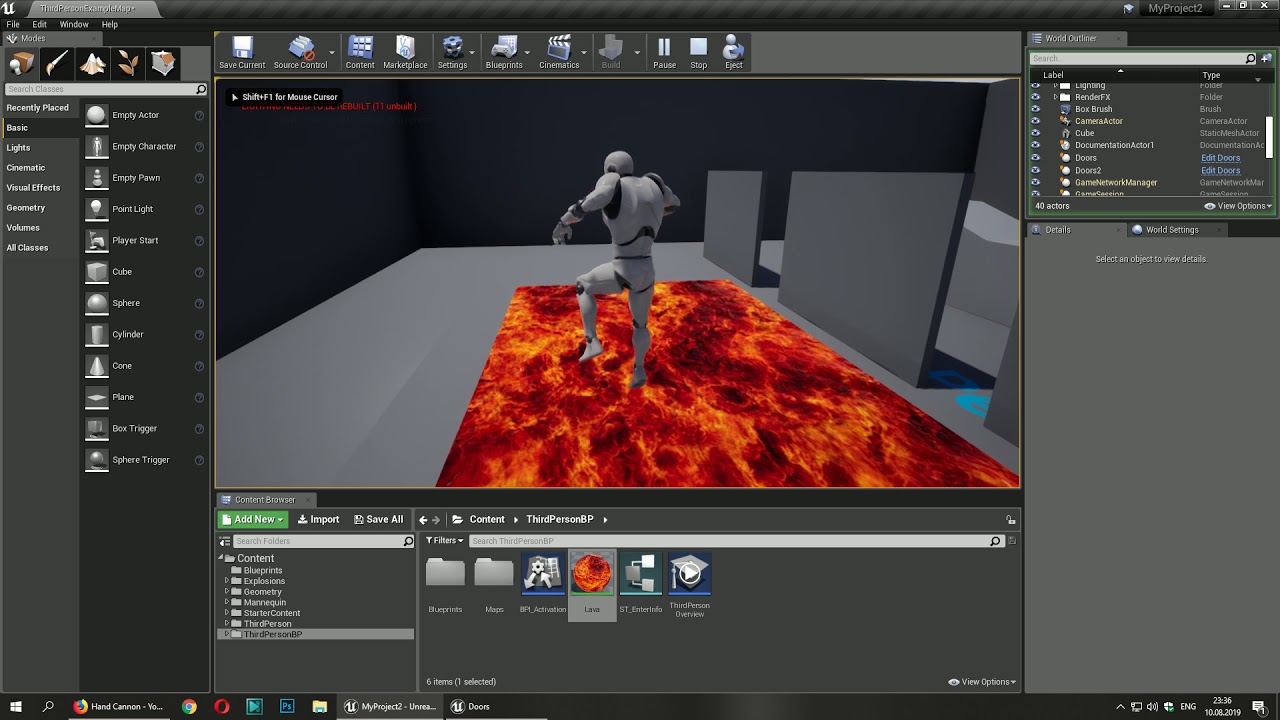Hide the RenderFX folder via eye icon
This screenshot has width=1280, height=720.
pyautogui.click(x=1035, y=97)
